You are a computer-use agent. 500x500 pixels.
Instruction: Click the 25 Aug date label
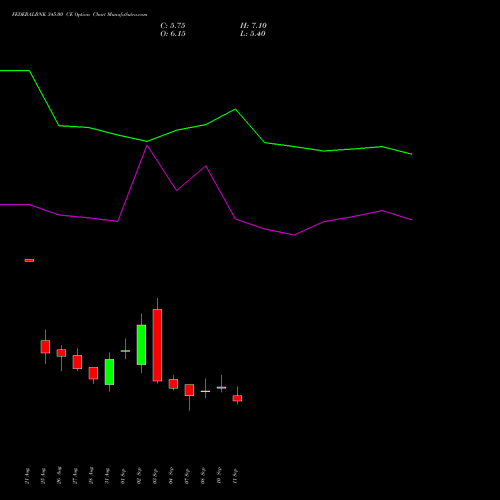click(x=43, y=476)
